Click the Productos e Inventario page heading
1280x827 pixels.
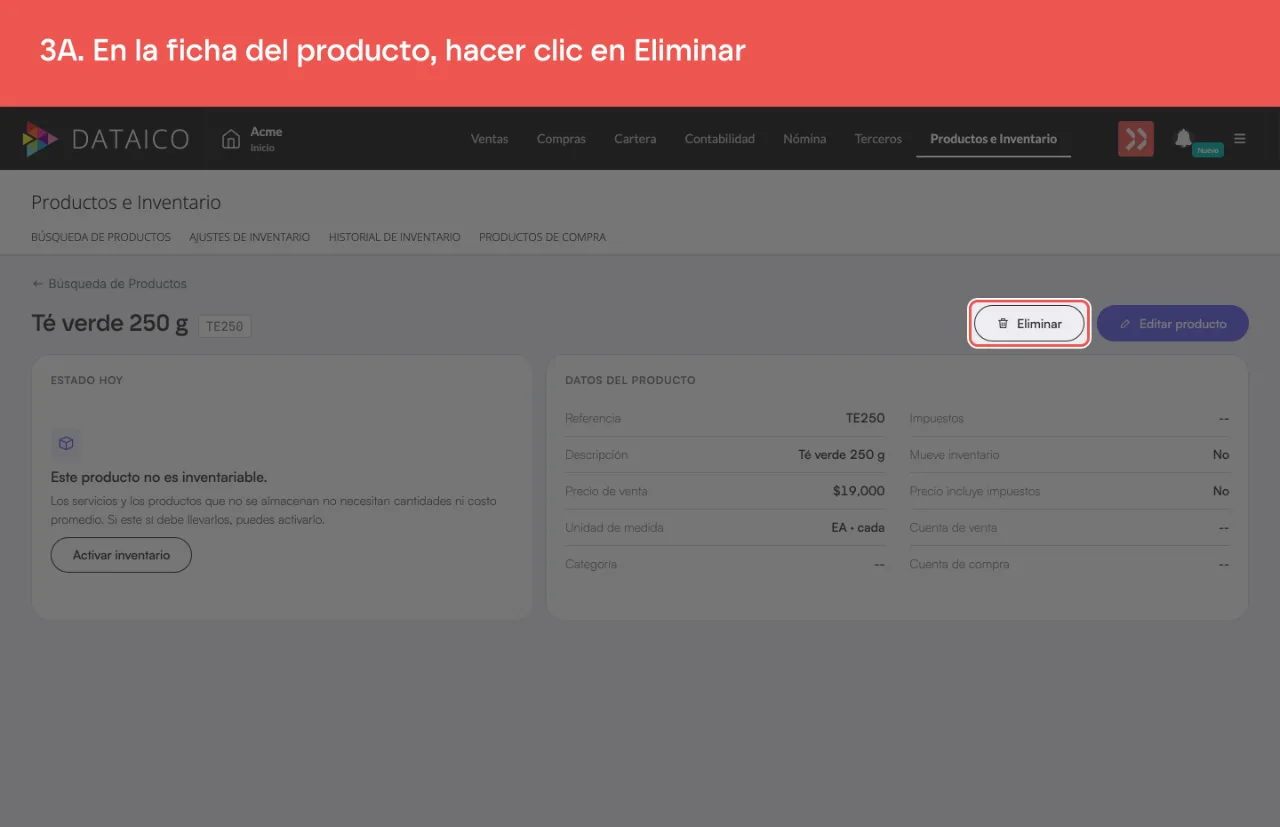(126, 203)
